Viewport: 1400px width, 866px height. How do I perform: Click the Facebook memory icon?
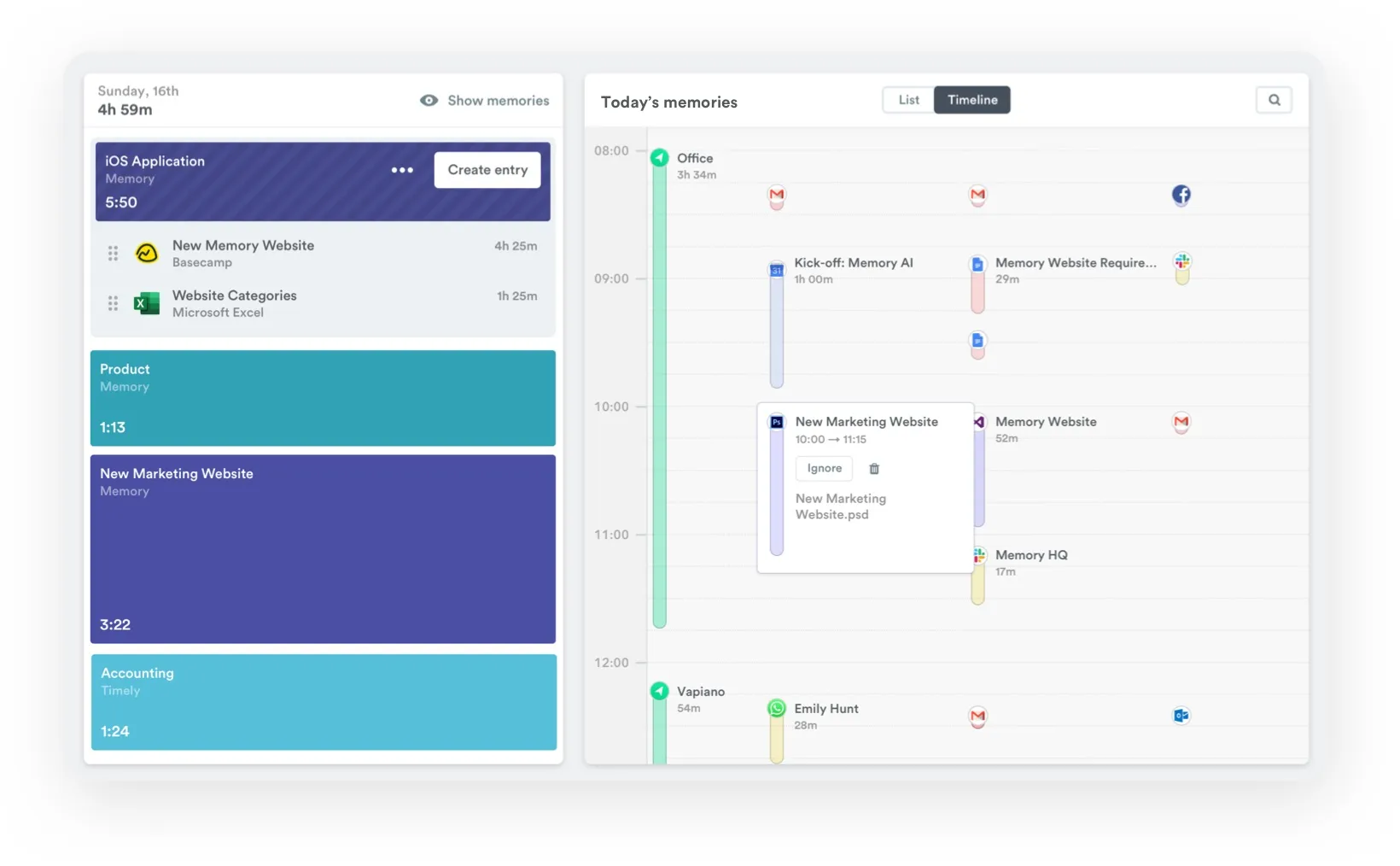pyautogui.click(x=1181, y=195)
